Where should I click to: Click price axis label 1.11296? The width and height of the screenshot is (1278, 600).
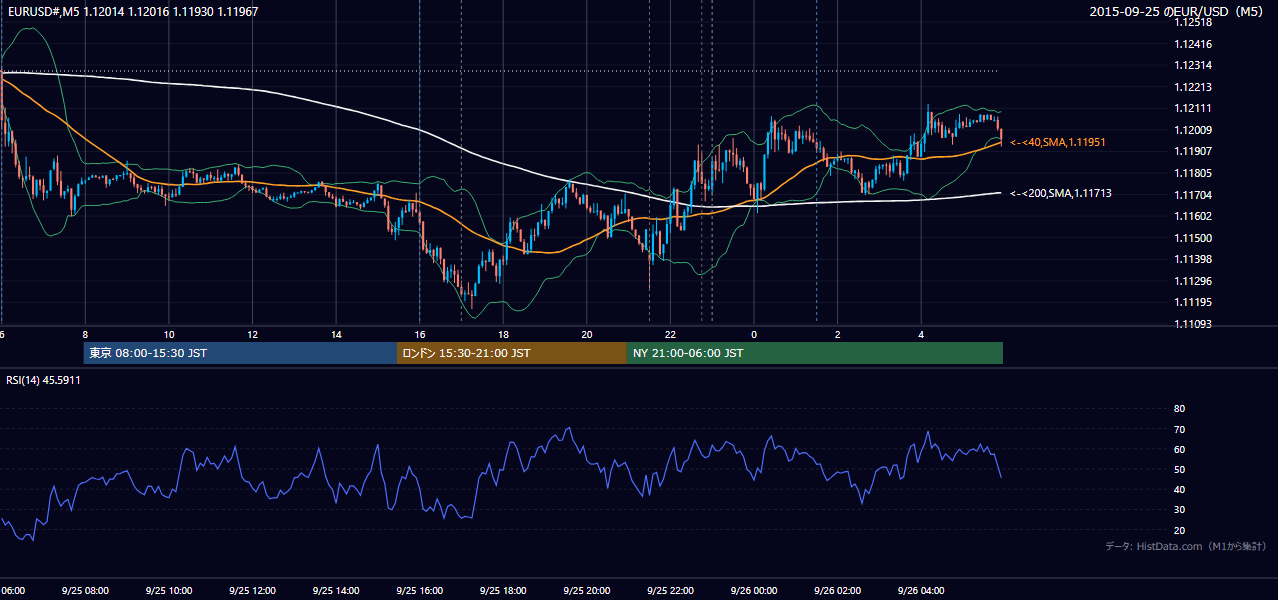click(x=1194, y=281)
